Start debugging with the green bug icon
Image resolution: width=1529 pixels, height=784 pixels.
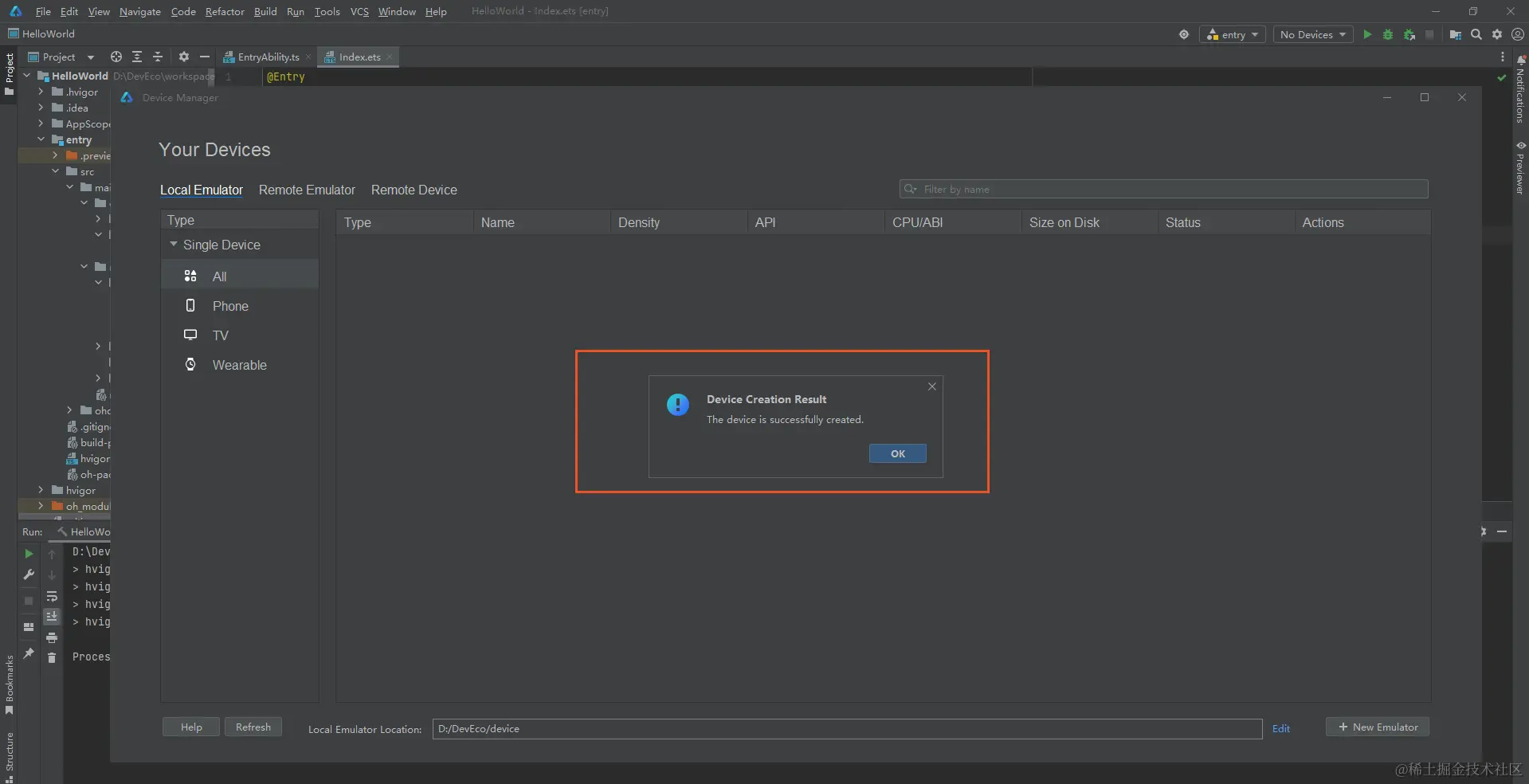point(1388,34)
